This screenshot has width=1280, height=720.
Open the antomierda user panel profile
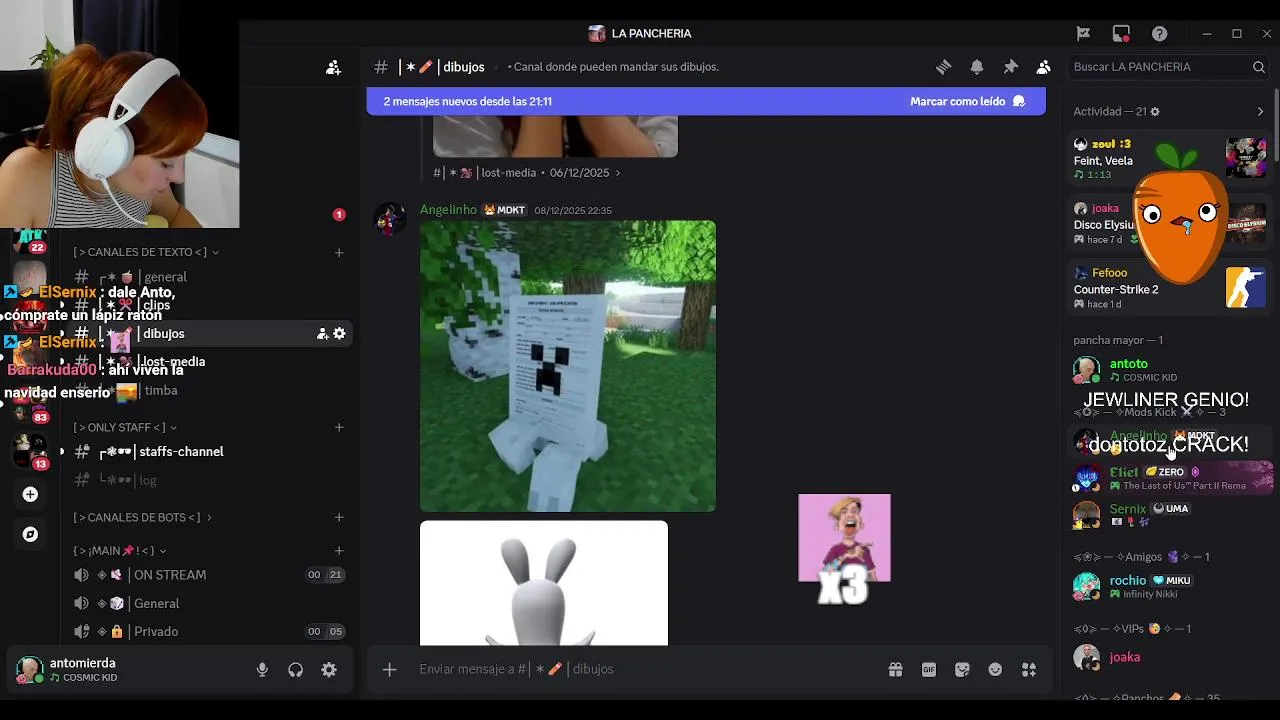pyautogui.click(x=125, y=670)
